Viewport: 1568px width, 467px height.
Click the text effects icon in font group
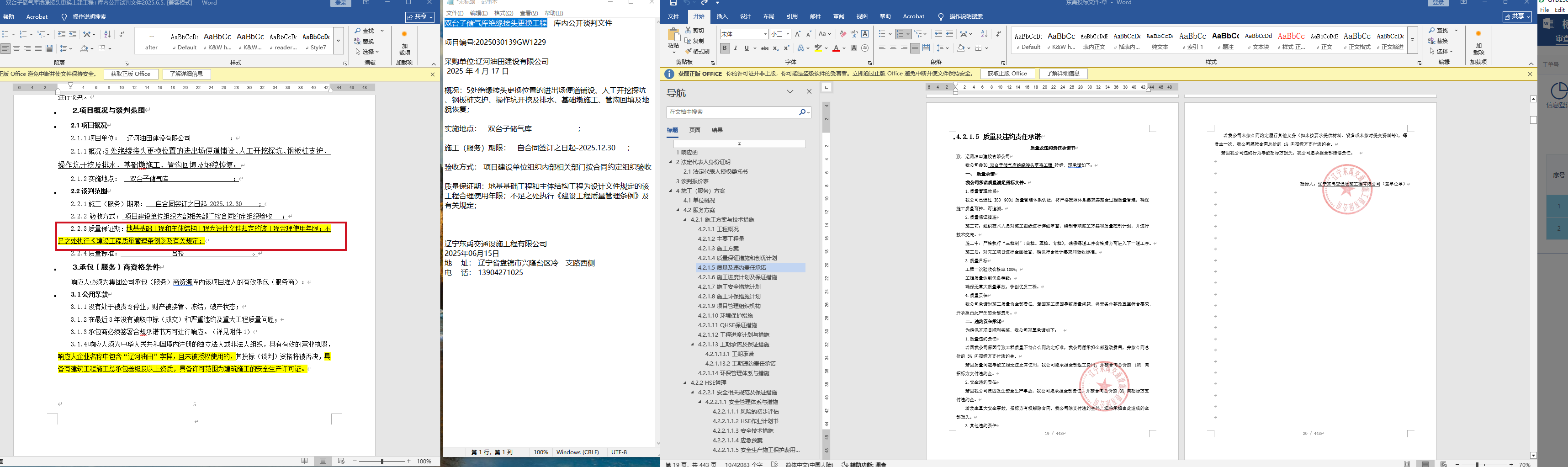pyautogui.click(x=801, y=48)
